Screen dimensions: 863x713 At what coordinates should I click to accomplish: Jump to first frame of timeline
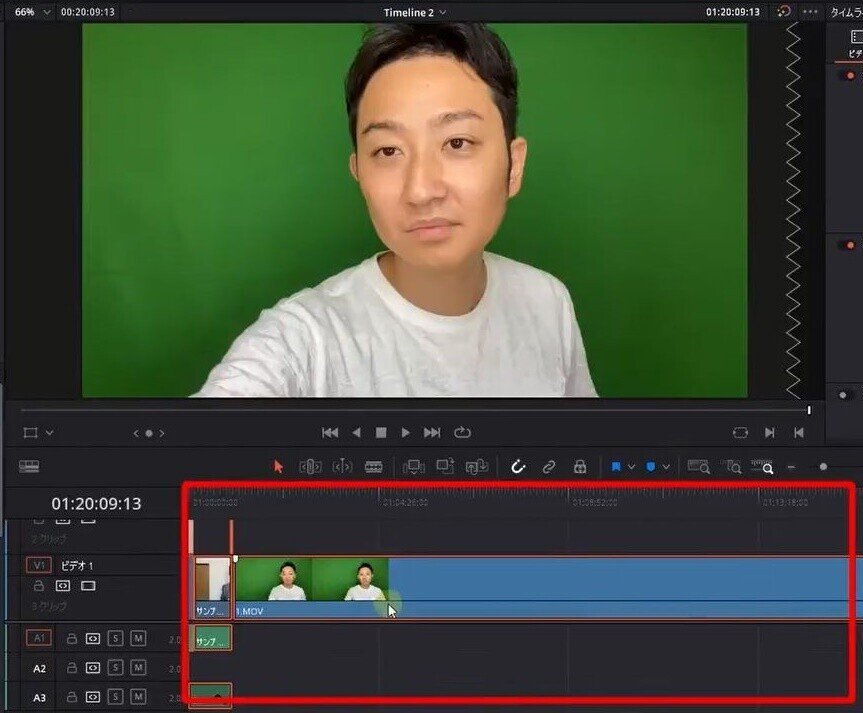pyautogui.click(x=330, y=433)
